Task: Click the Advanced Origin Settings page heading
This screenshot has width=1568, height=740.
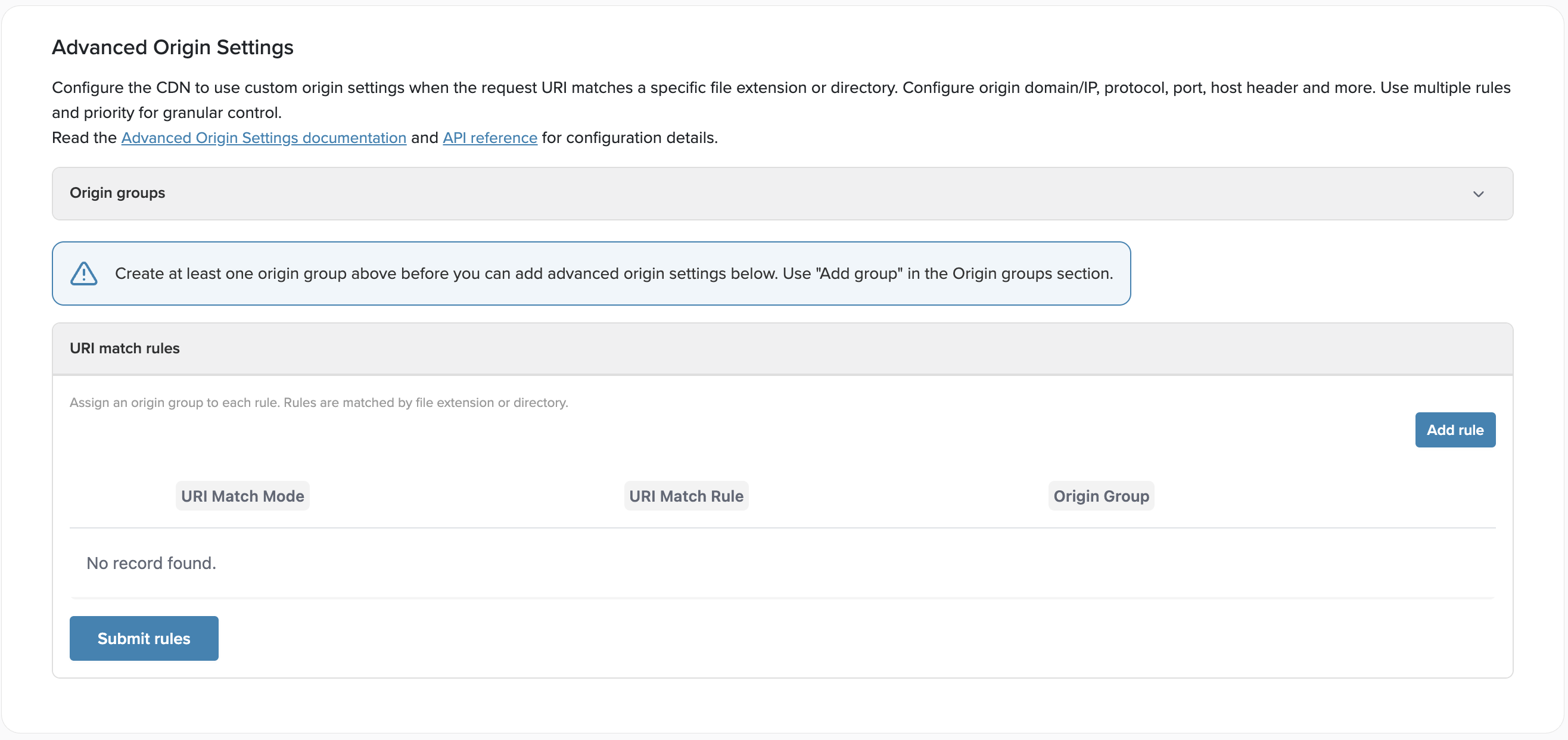Action: tap(172, 47)
